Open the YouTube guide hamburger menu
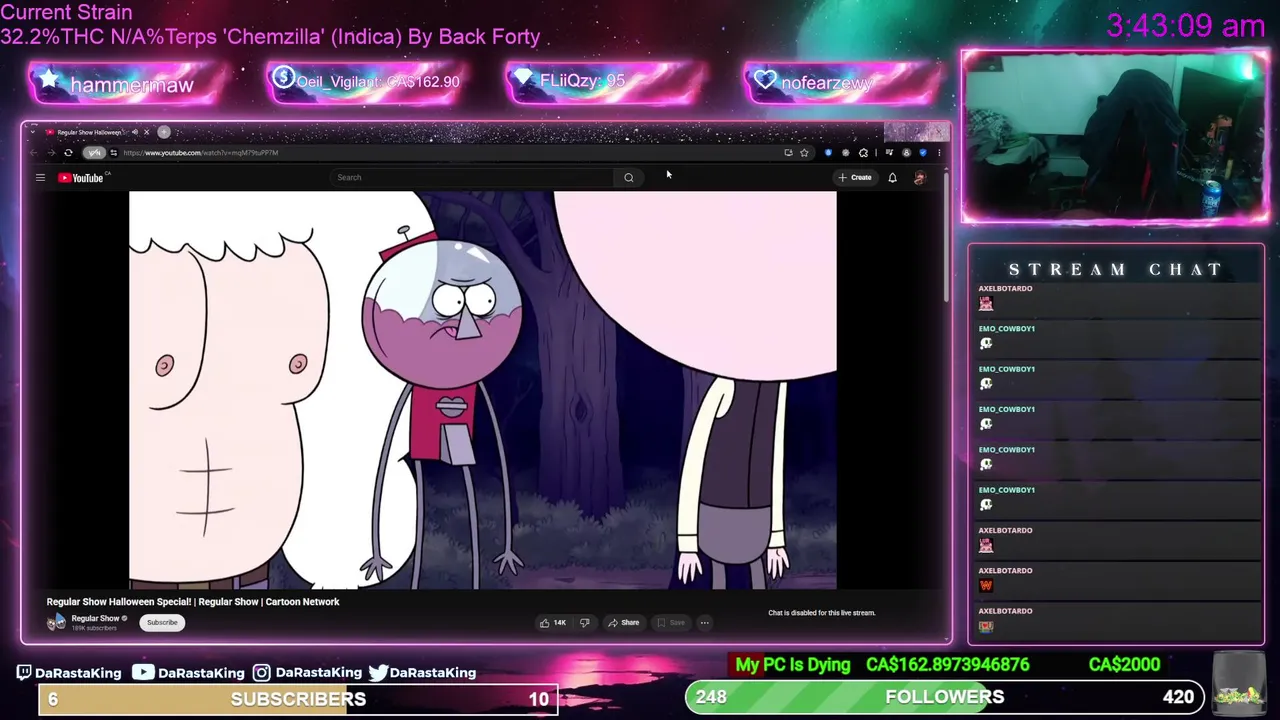The width and height of the screenshot is (1280, 720). tap(40, 178)
